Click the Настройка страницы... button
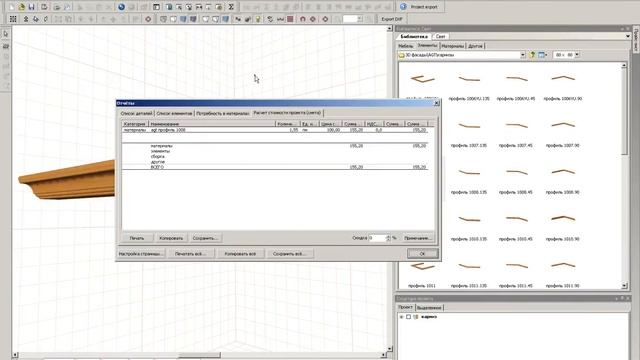640x360 pixels. (x=141, y=253)
